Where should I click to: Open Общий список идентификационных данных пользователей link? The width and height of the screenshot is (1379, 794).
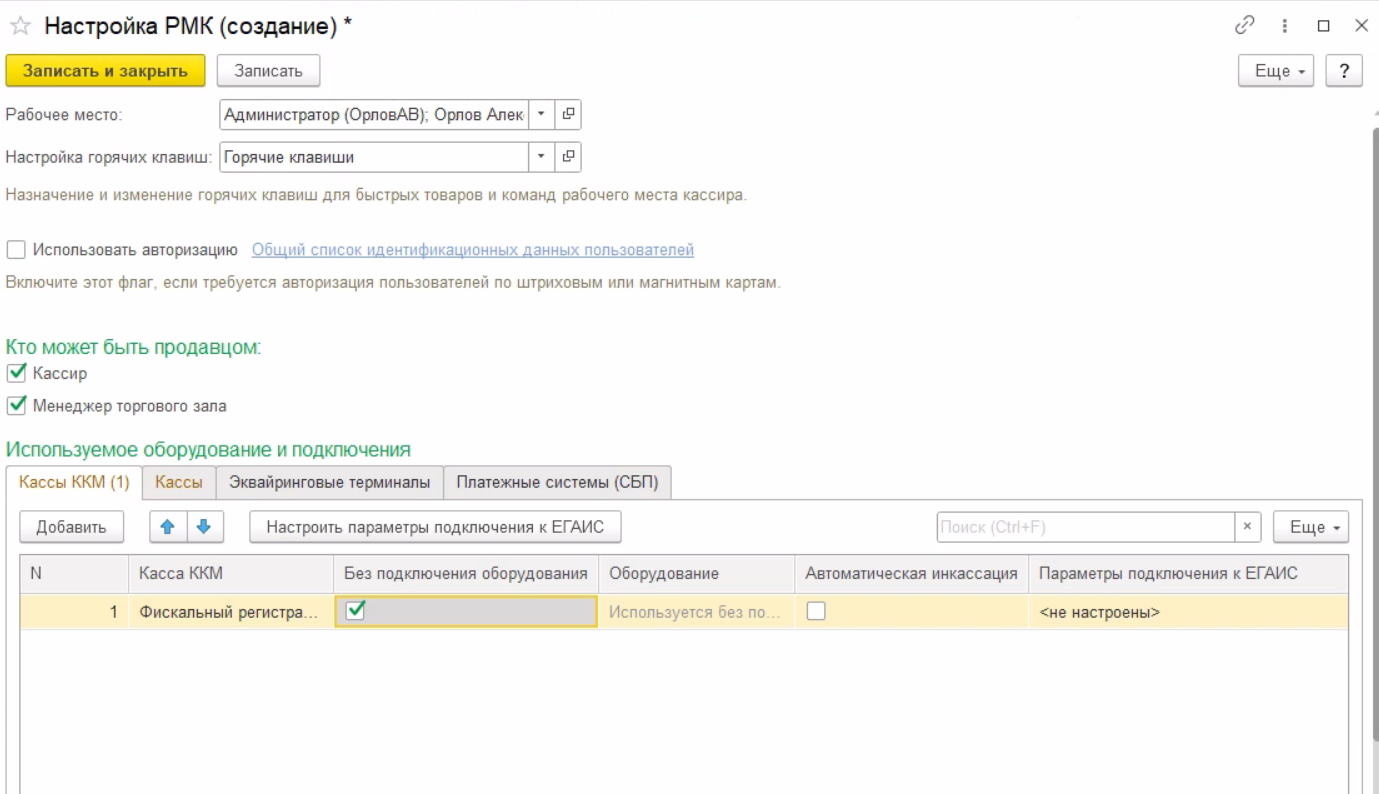point(472,250)
